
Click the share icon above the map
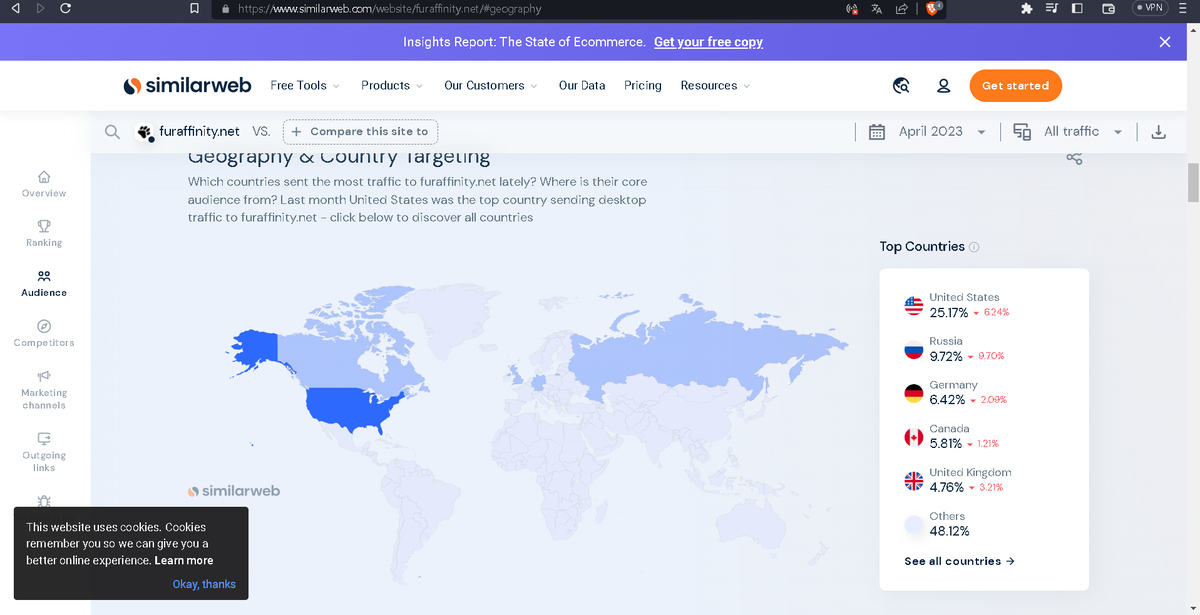[1074, 158]
